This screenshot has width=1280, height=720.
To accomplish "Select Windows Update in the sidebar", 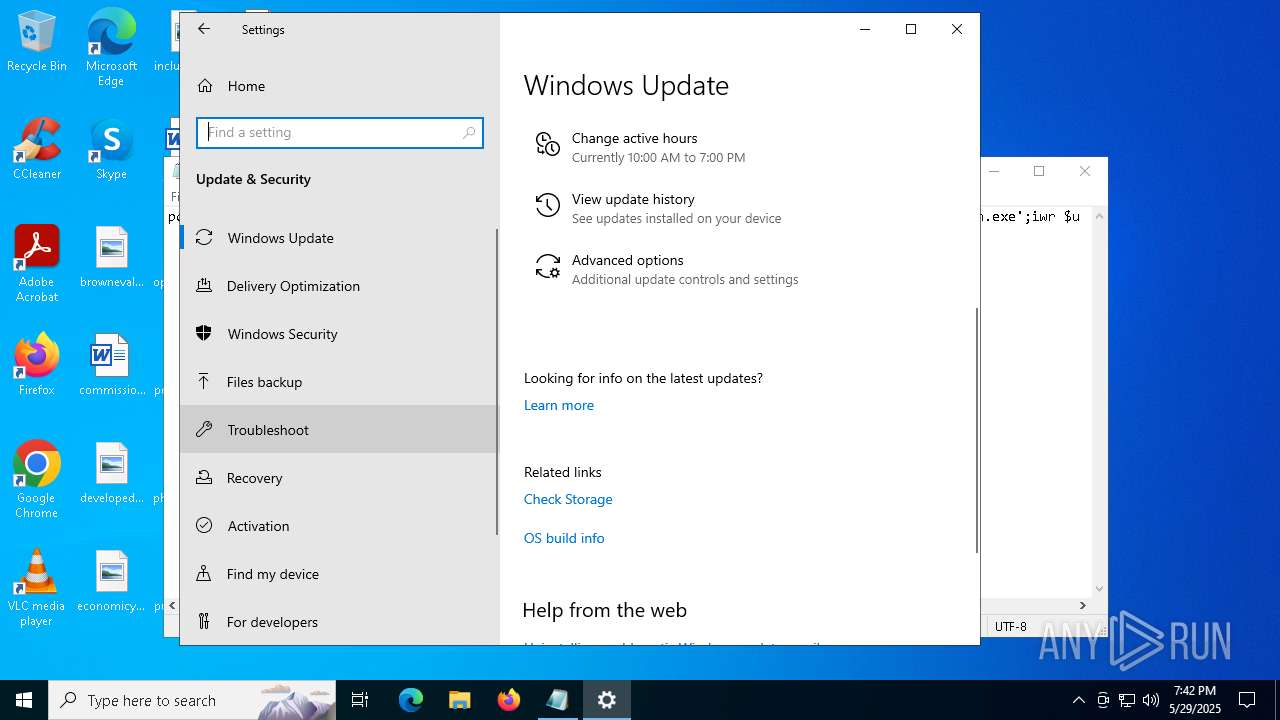I will pos(339,238).
